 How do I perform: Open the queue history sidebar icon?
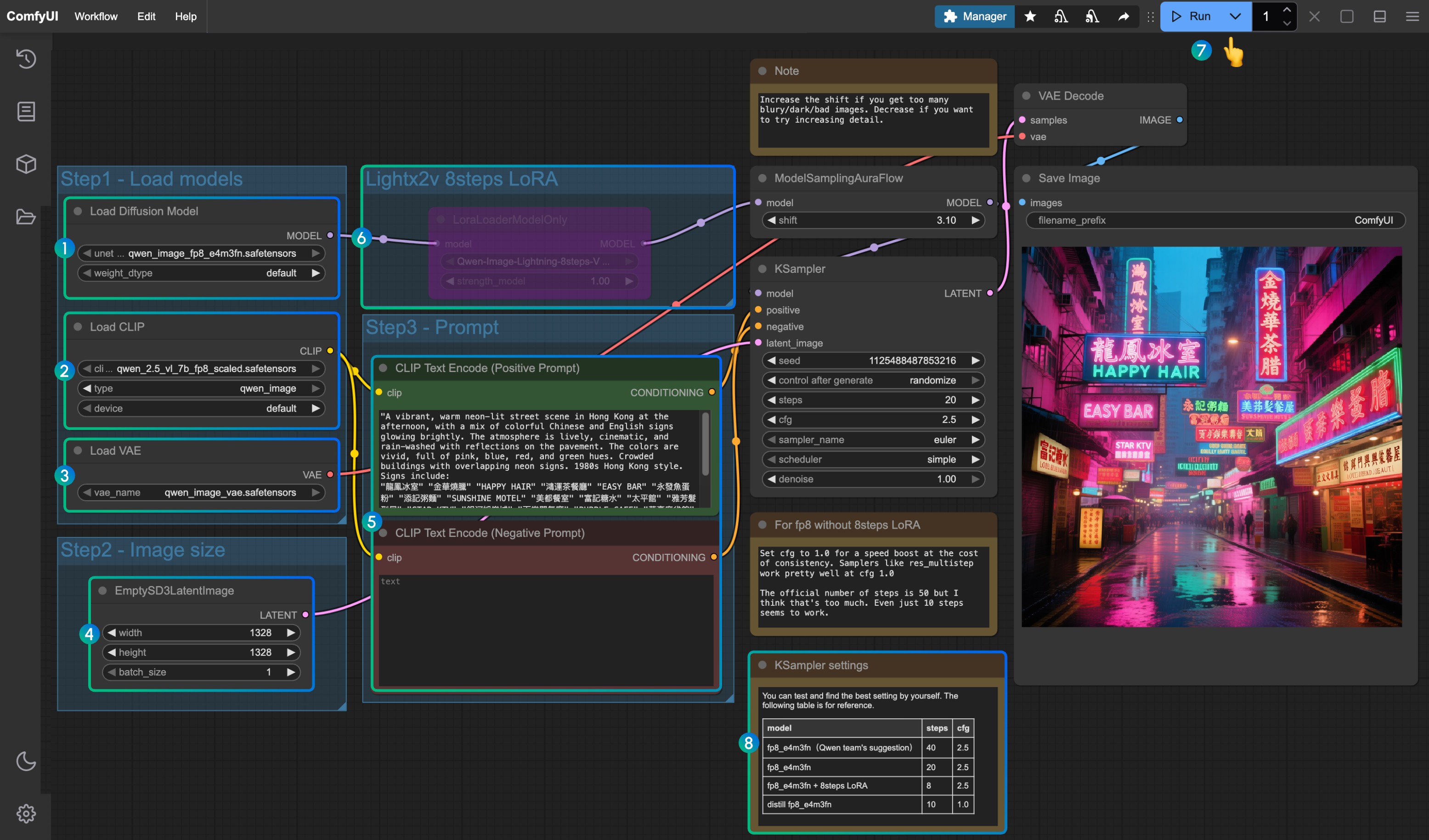(26, 59)
